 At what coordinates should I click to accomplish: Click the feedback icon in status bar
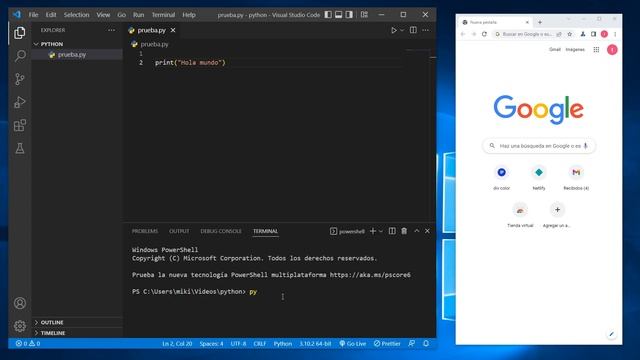click(411, 344)
